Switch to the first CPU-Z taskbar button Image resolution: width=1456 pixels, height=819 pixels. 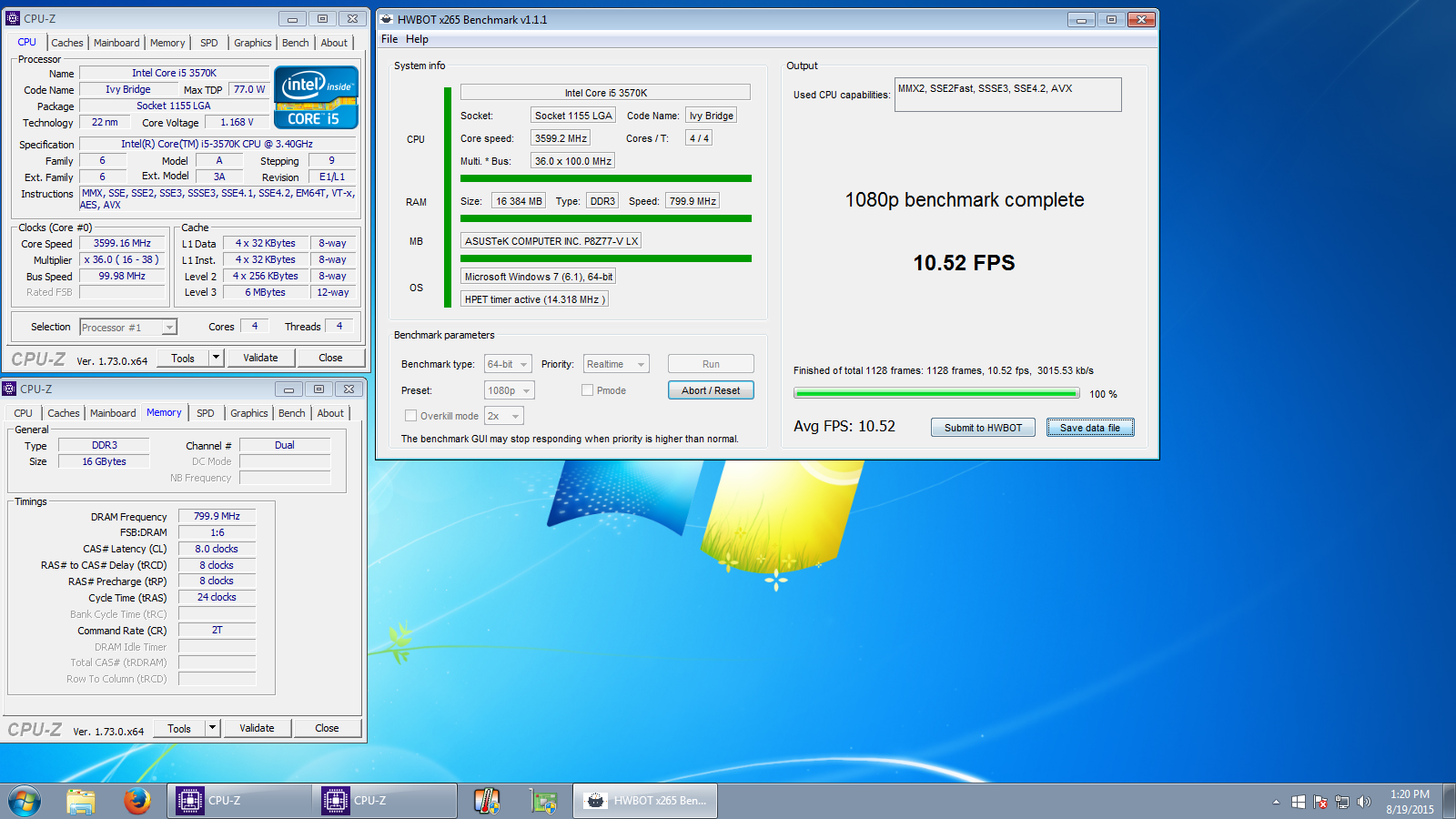click(238, 801)
